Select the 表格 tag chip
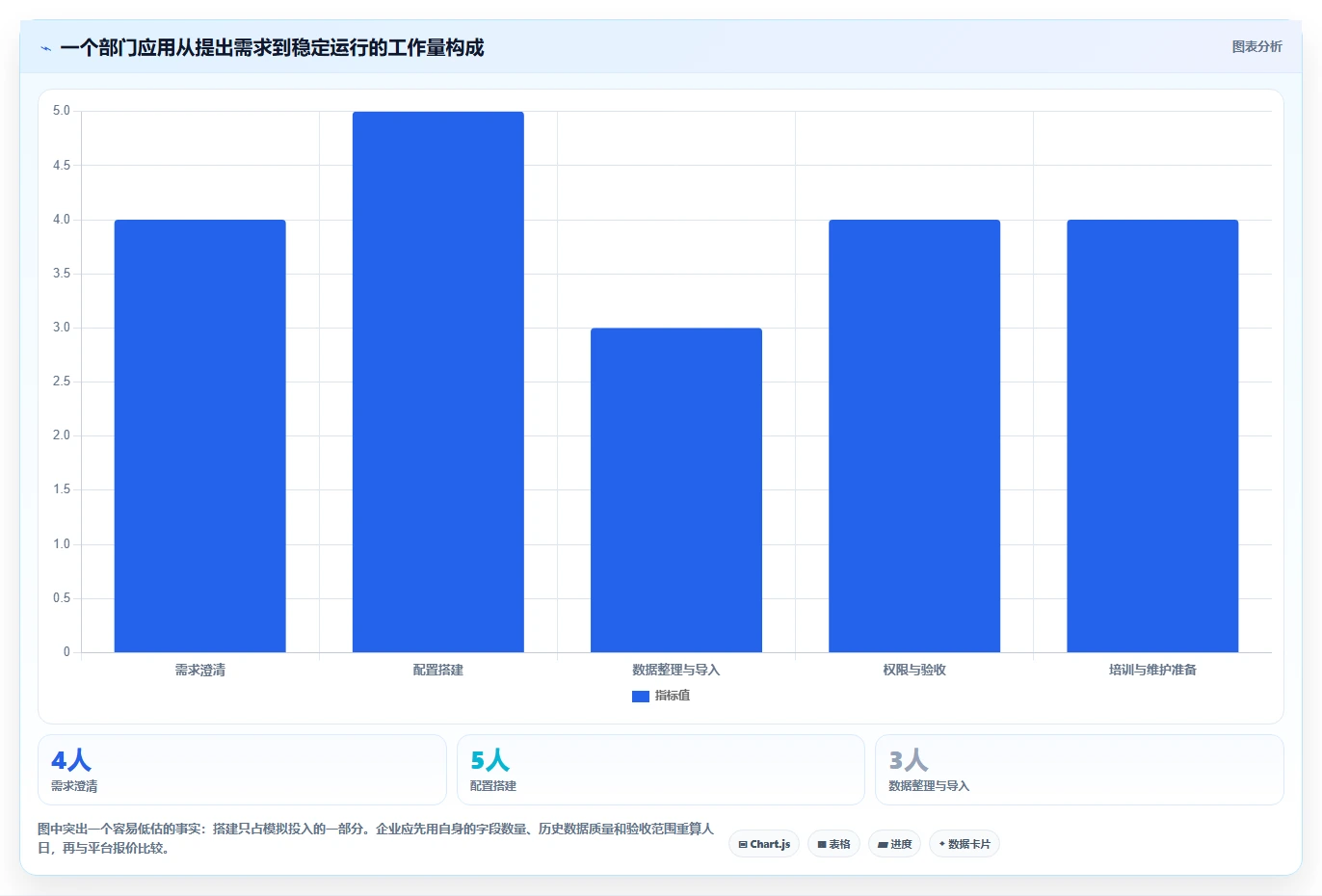Viewport: 1322px width, 896px height. [x=834, y=844]
